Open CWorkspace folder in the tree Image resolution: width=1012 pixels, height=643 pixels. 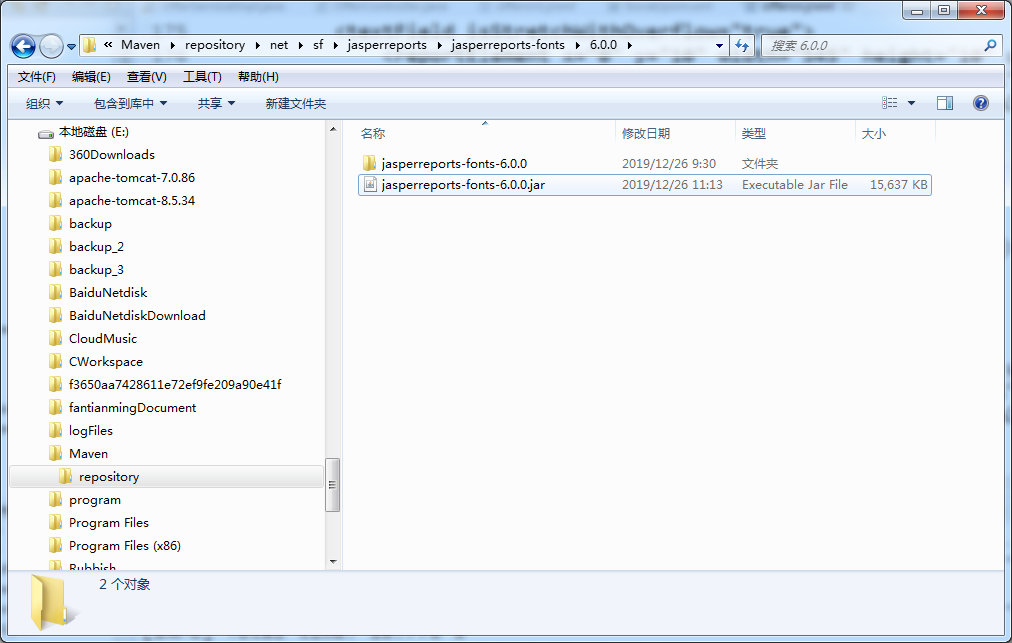pyautogui.click(x=106, y=362)
